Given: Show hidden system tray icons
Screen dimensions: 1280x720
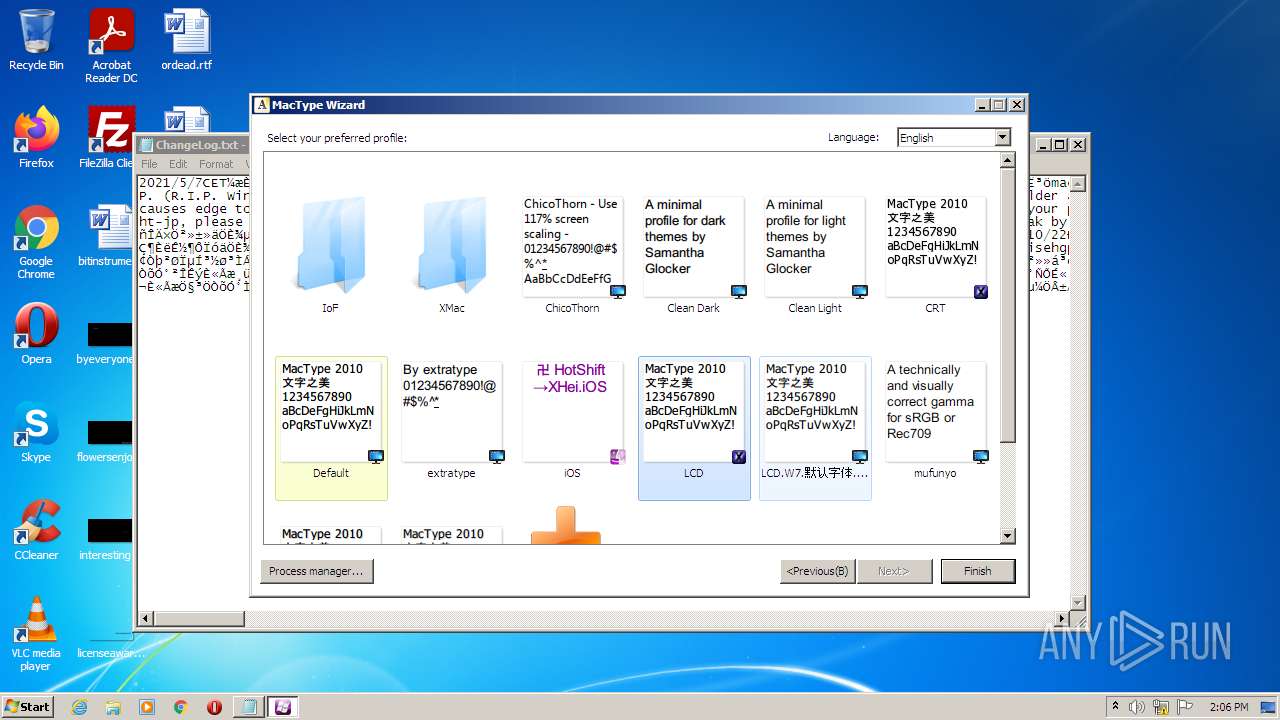Looking at the screenshot, I should [1115, 707].
